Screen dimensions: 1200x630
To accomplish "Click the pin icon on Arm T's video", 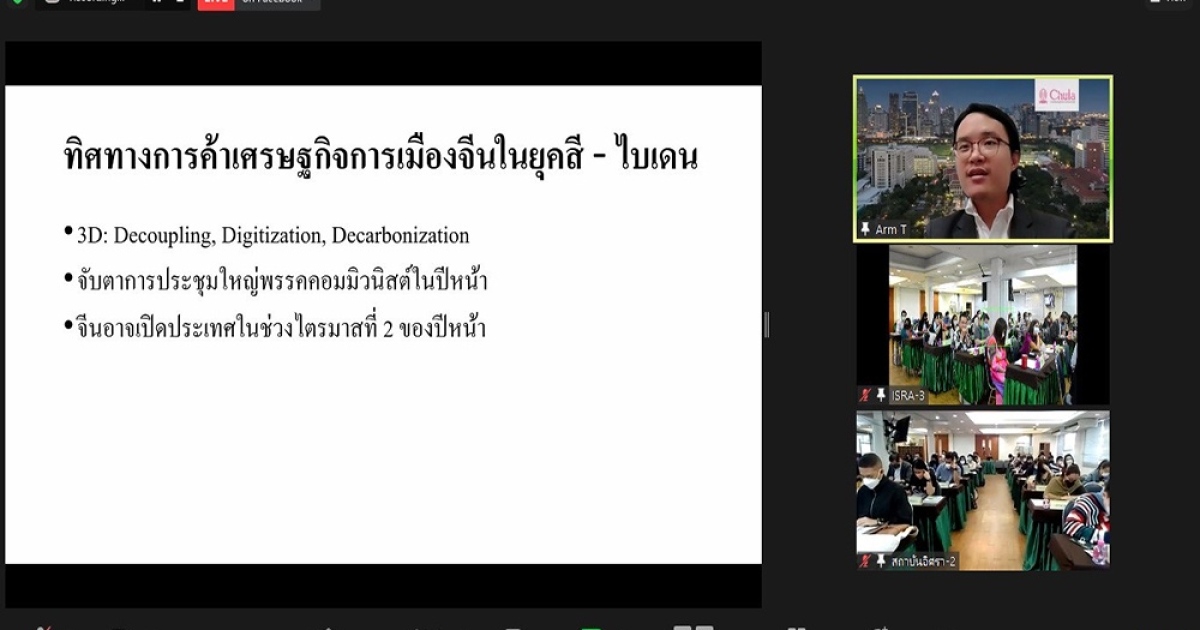I will [865, 230].
